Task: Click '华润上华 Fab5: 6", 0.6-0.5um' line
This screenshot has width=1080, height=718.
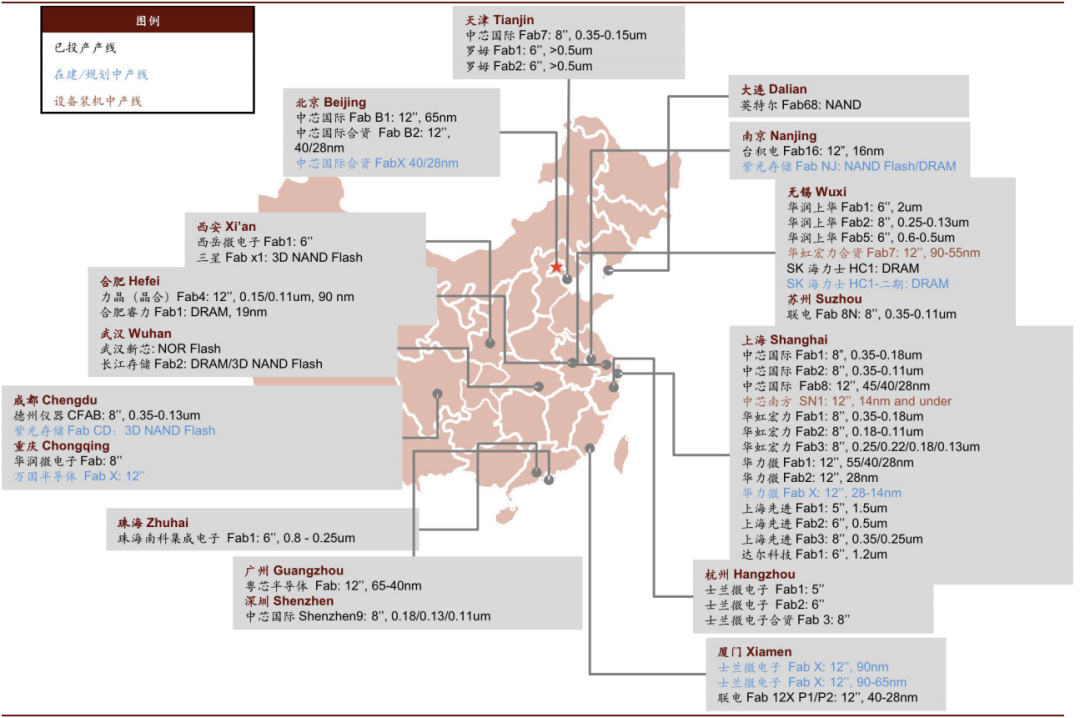Action: (x=871, y=238)
